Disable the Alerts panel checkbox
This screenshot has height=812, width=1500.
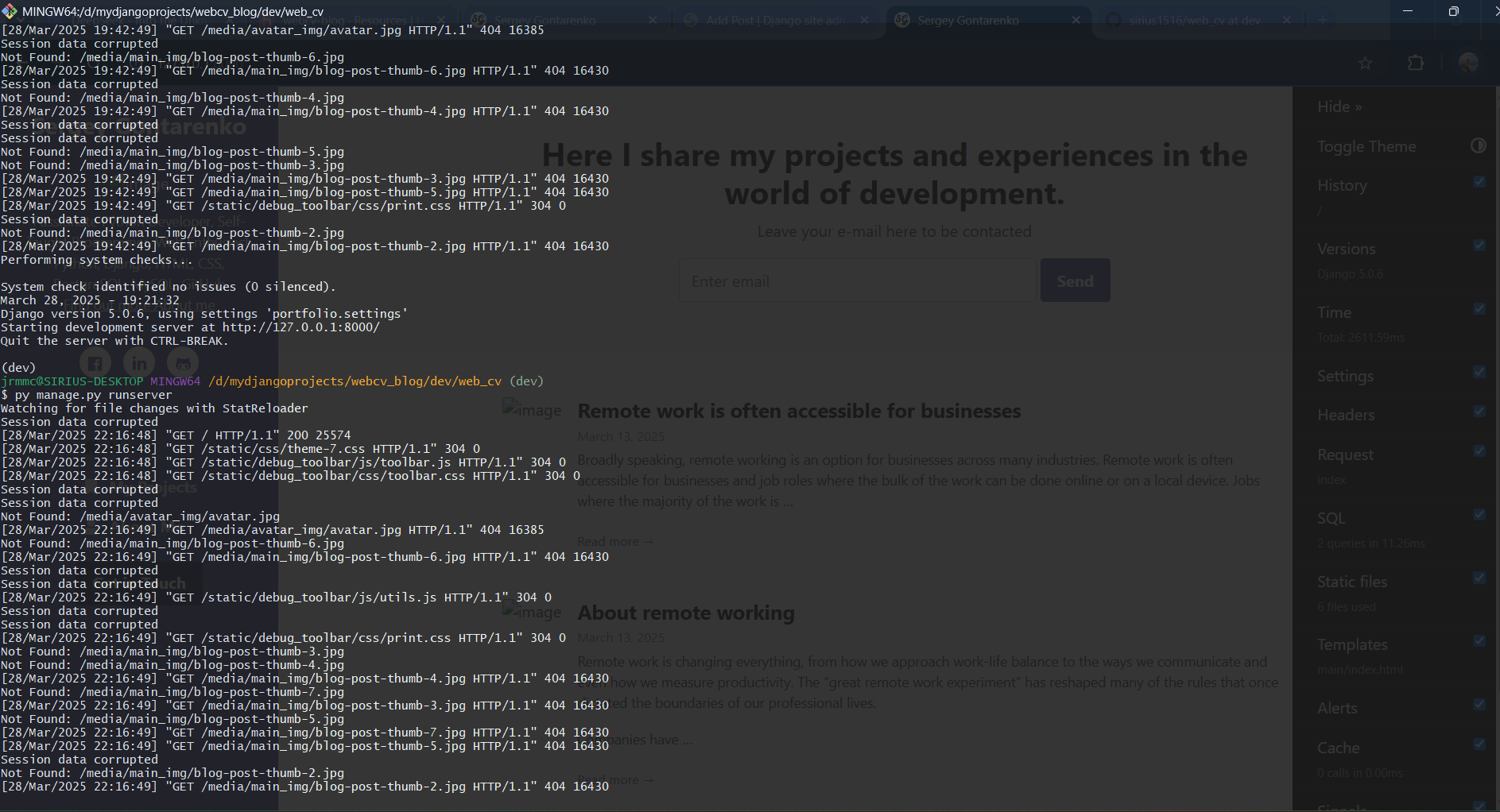(x=1479, y=704)
